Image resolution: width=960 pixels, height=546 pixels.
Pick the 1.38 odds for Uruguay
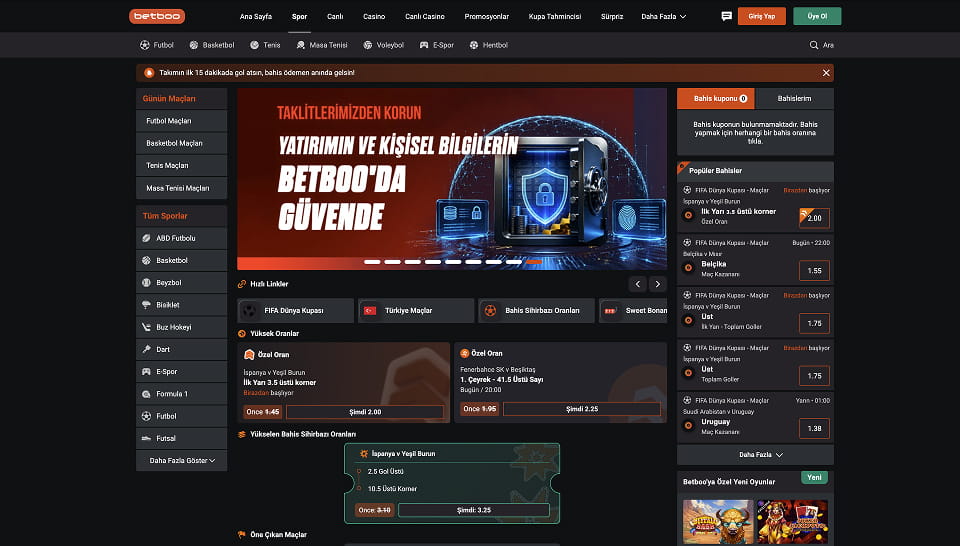(814, 428)
